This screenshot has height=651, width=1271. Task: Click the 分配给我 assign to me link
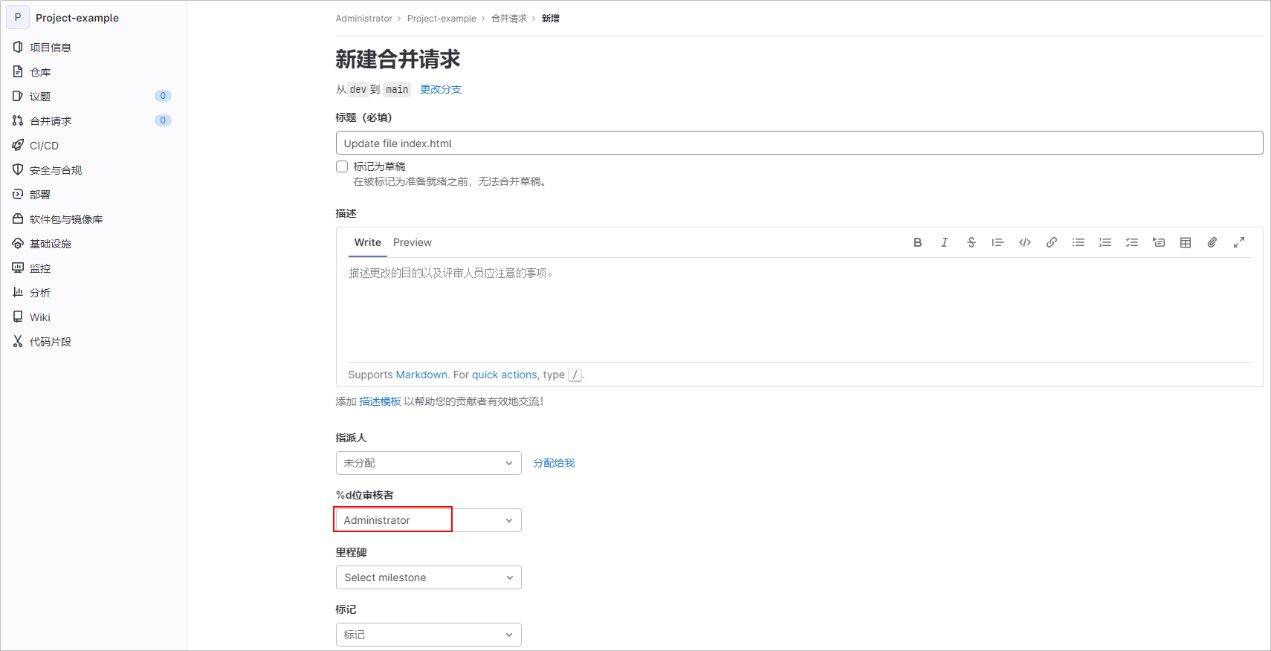pos(554,463)
